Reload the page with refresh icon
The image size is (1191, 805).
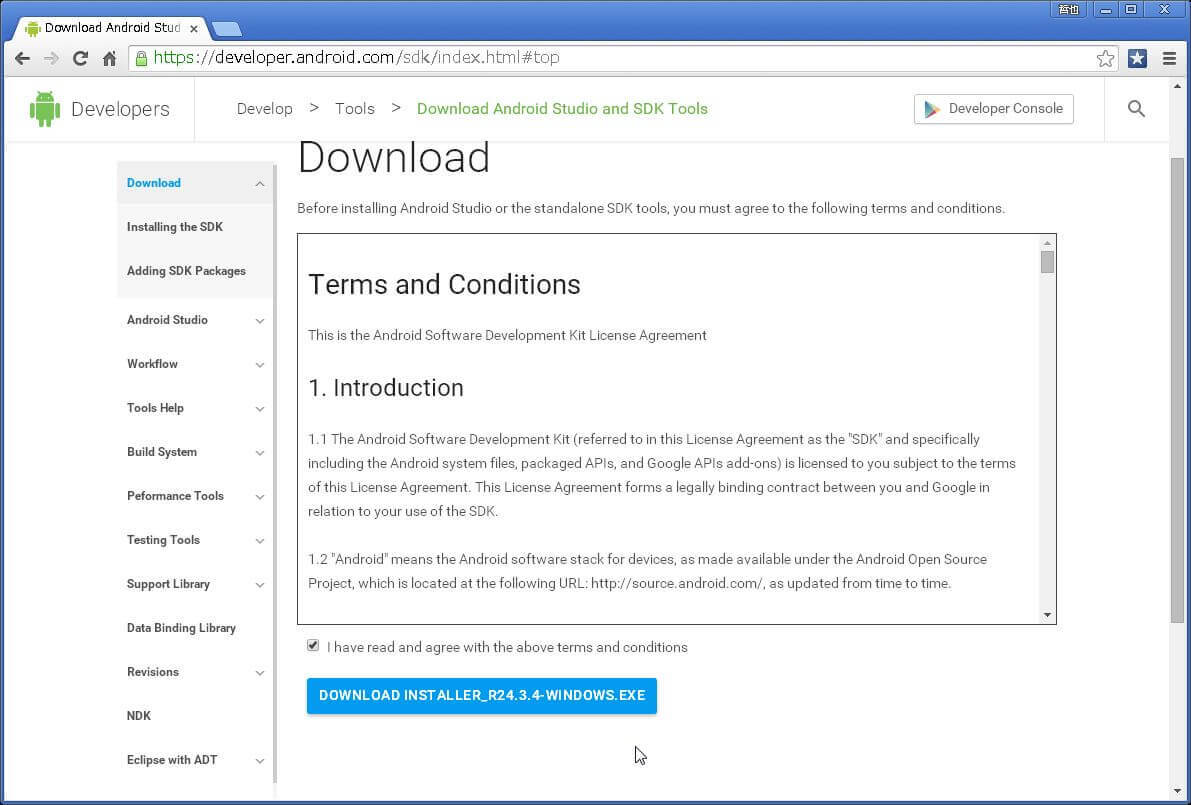(x=80, y=58)
